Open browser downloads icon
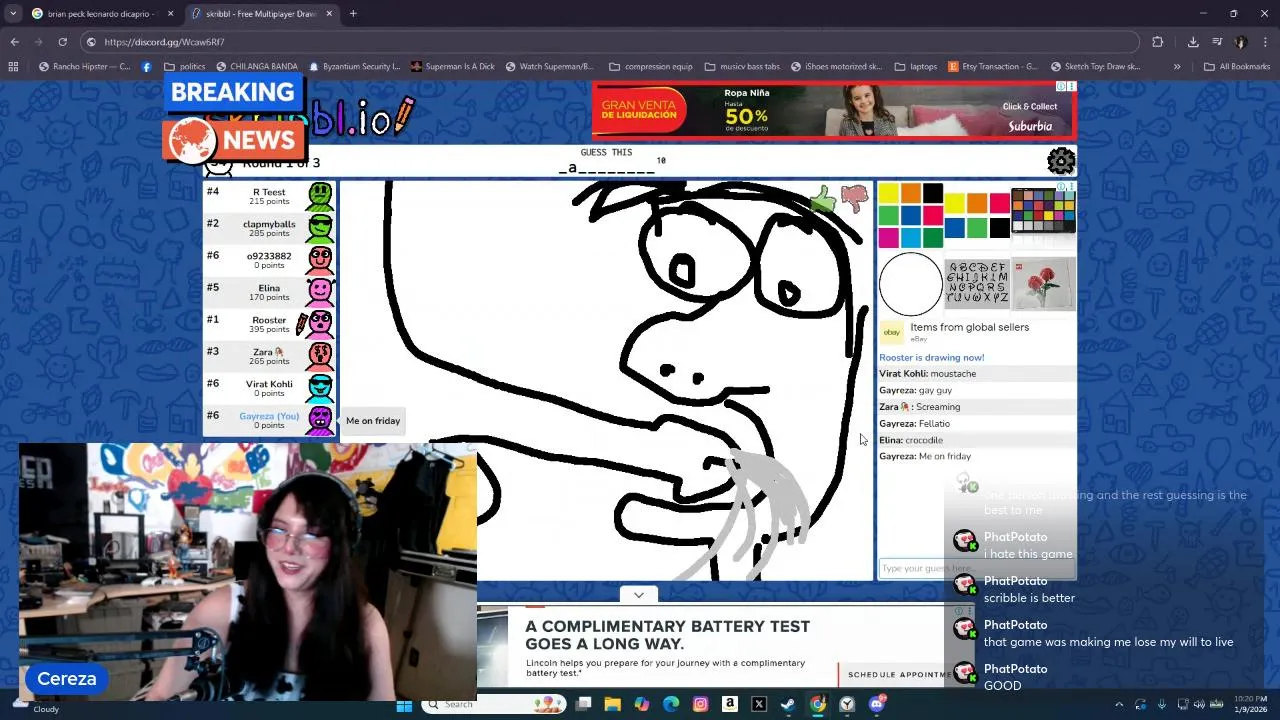This screenshot has height=720, width=1280. pyautogui.click(x=1193, y=42)
